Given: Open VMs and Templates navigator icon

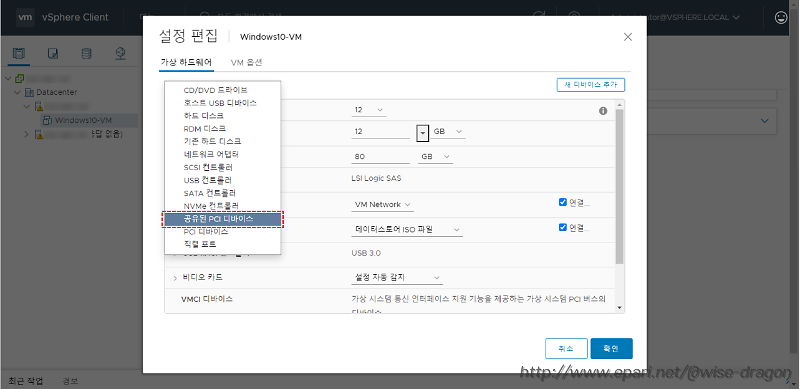Looking at the screenshot, I should pos(53,53).
